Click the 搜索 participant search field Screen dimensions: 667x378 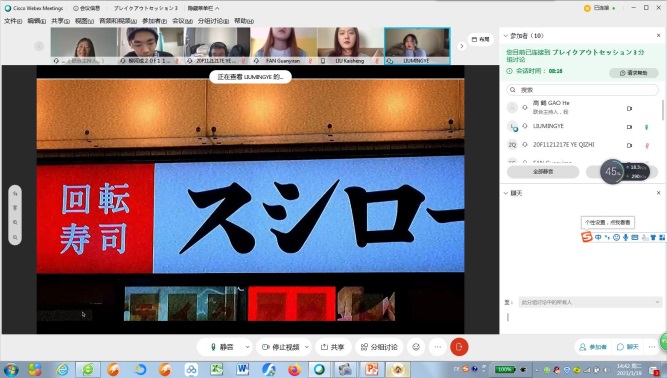pos(582,90)
